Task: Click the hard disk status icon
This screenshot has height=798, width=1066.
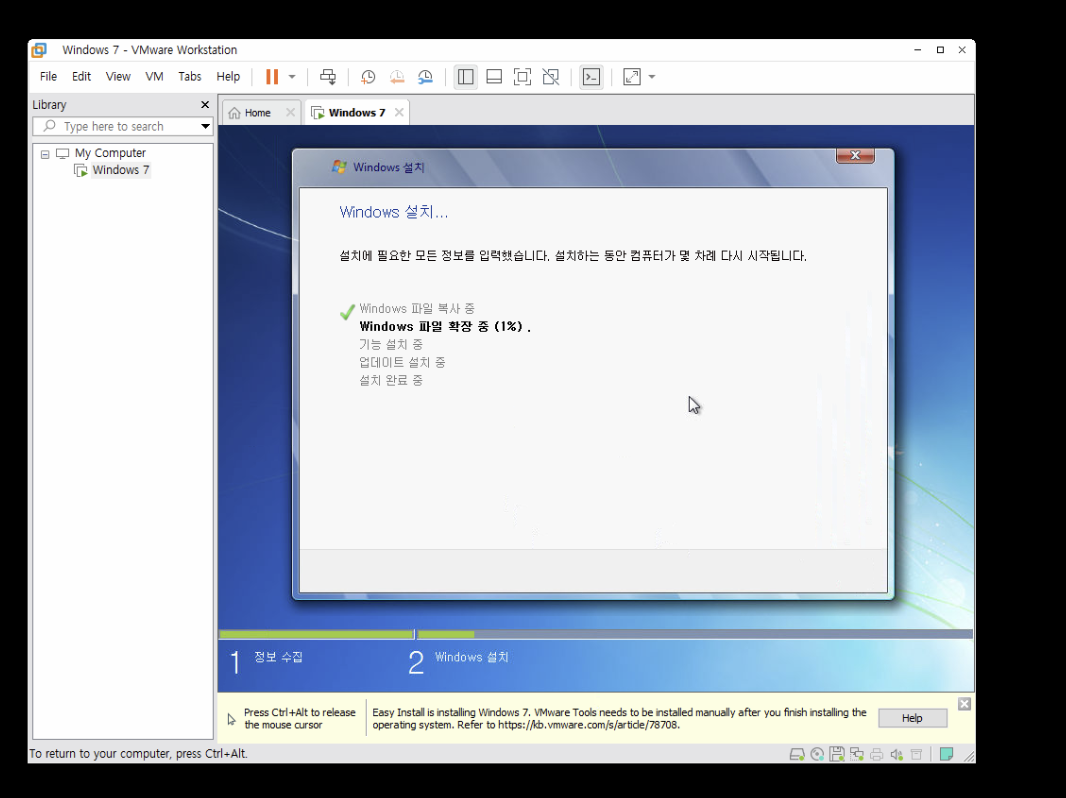Action: coord(797,754)
